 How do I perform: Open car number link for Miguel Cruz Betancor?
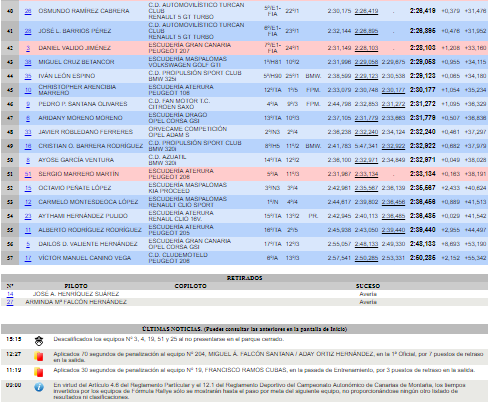(28, 62)
